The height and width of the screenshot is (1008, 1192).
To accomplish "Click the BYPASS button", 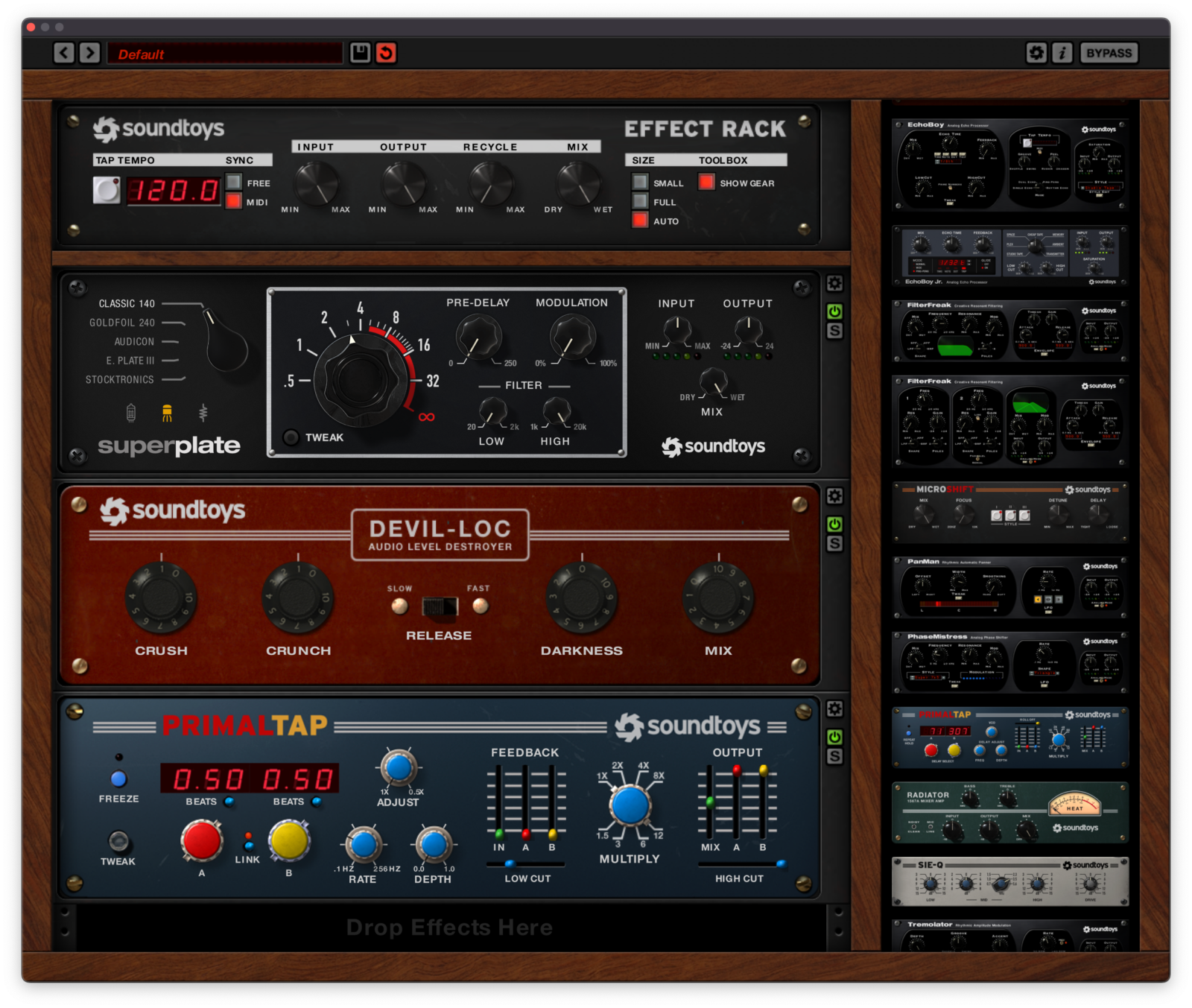I will (x=1109, y=53).
